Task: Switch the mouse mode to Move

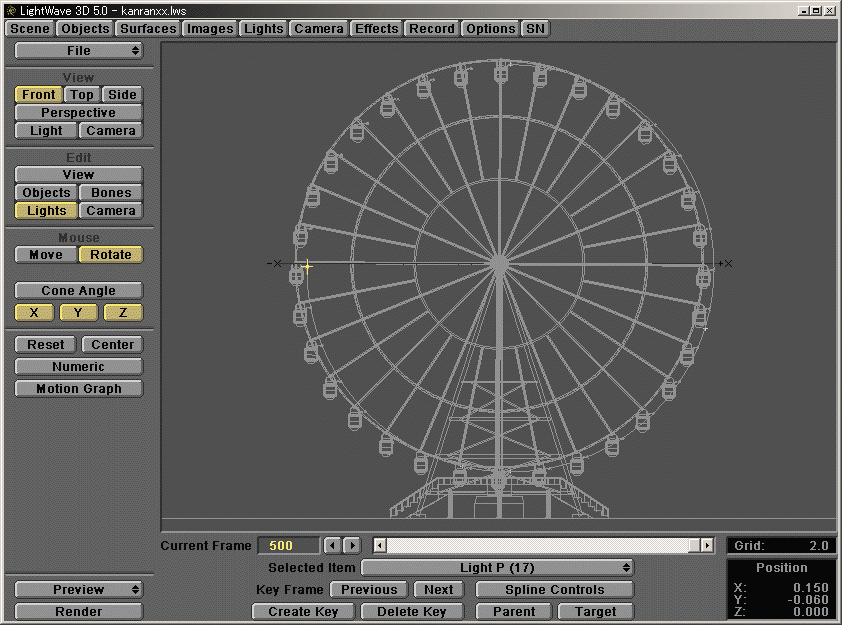Action: coord(45,255)
